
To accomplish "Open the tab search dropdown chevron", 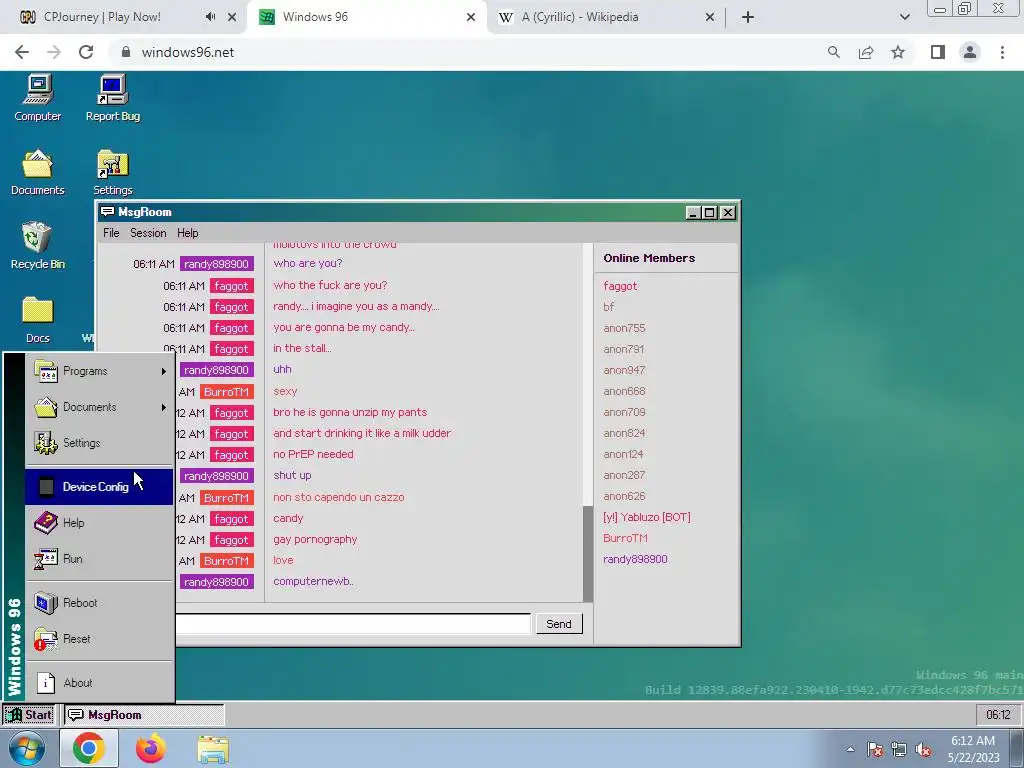I will pyautogui.click(x=904, y=17).
